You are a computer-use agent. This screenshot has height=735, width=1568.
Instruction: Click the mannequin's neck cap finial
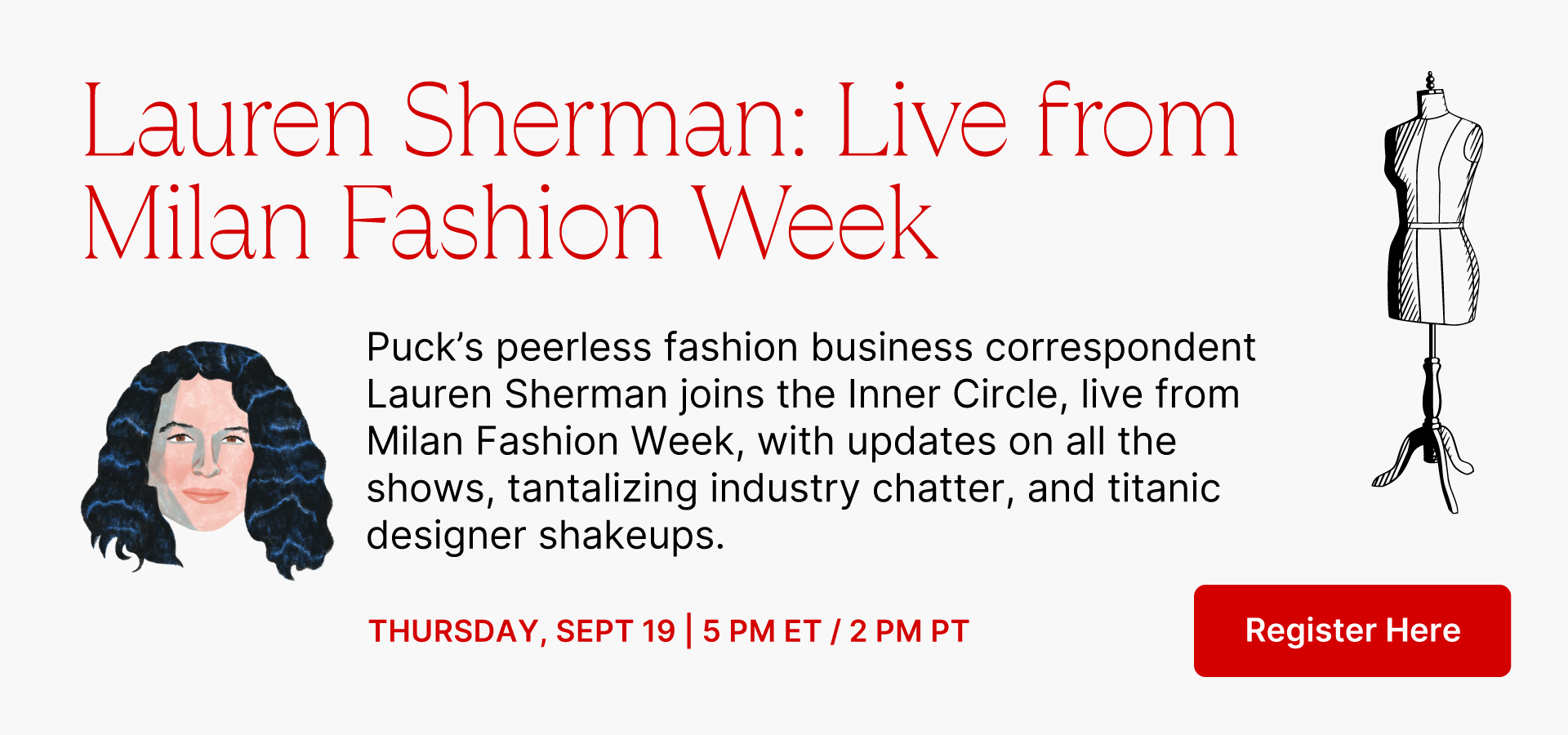(1430, 81)
